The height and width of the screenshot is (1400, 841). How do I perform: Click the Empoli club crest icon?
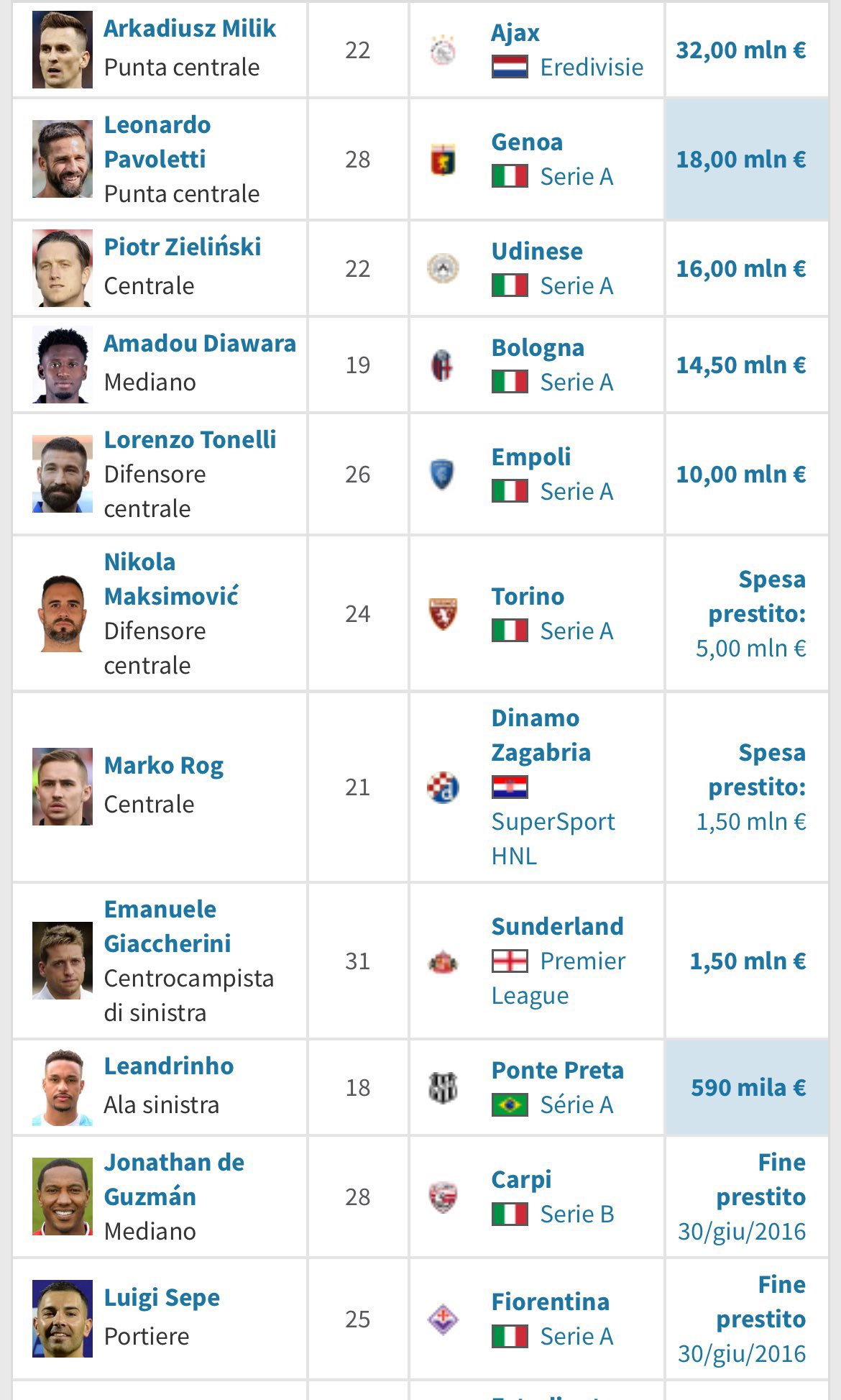point(443,475)
